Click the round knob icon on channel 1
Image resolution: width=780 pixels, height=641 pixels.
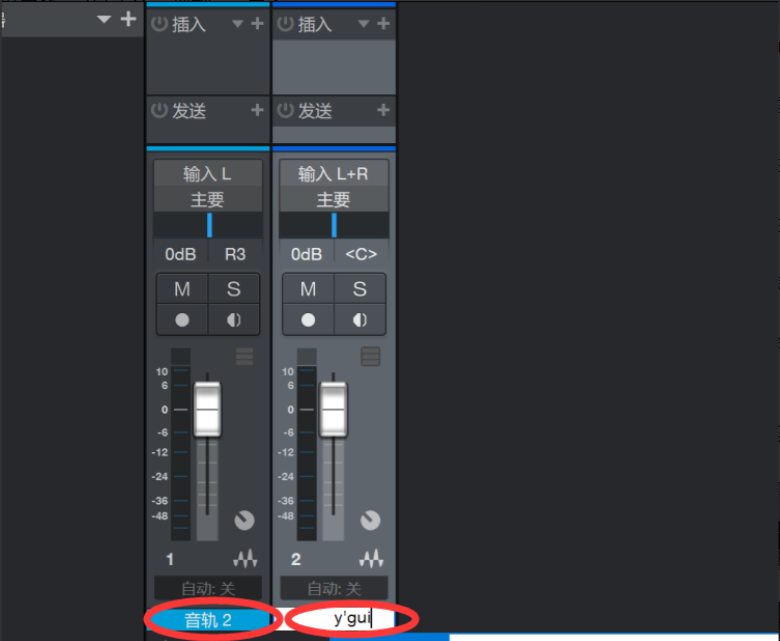(x=244, y=520)
